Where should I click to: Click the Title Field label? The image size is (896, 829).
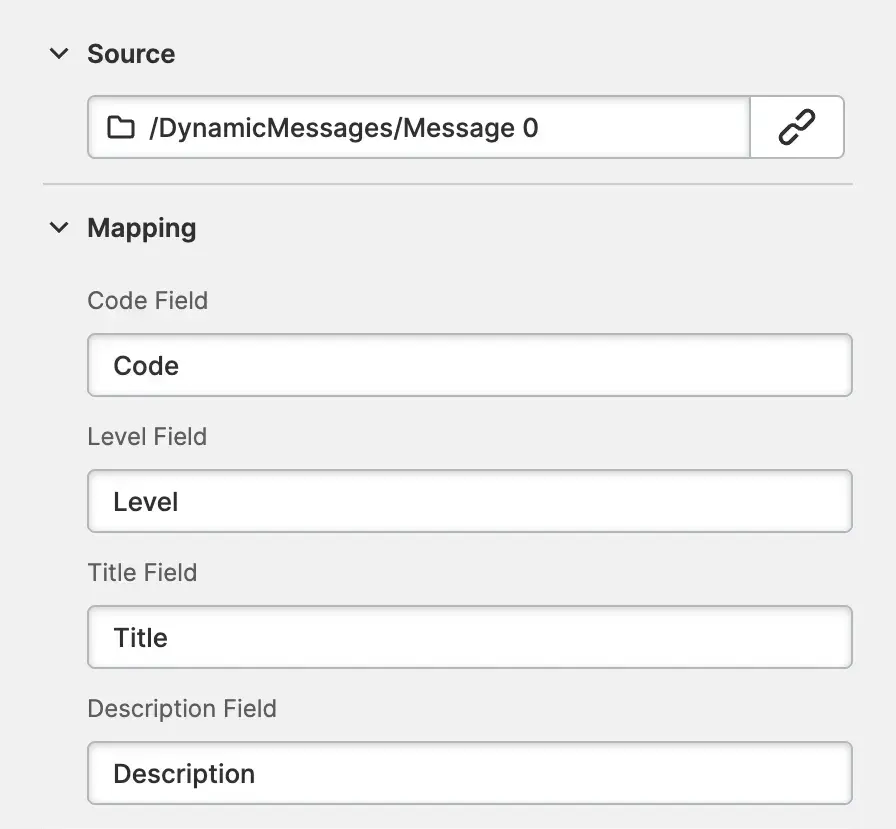click(142, 573)
